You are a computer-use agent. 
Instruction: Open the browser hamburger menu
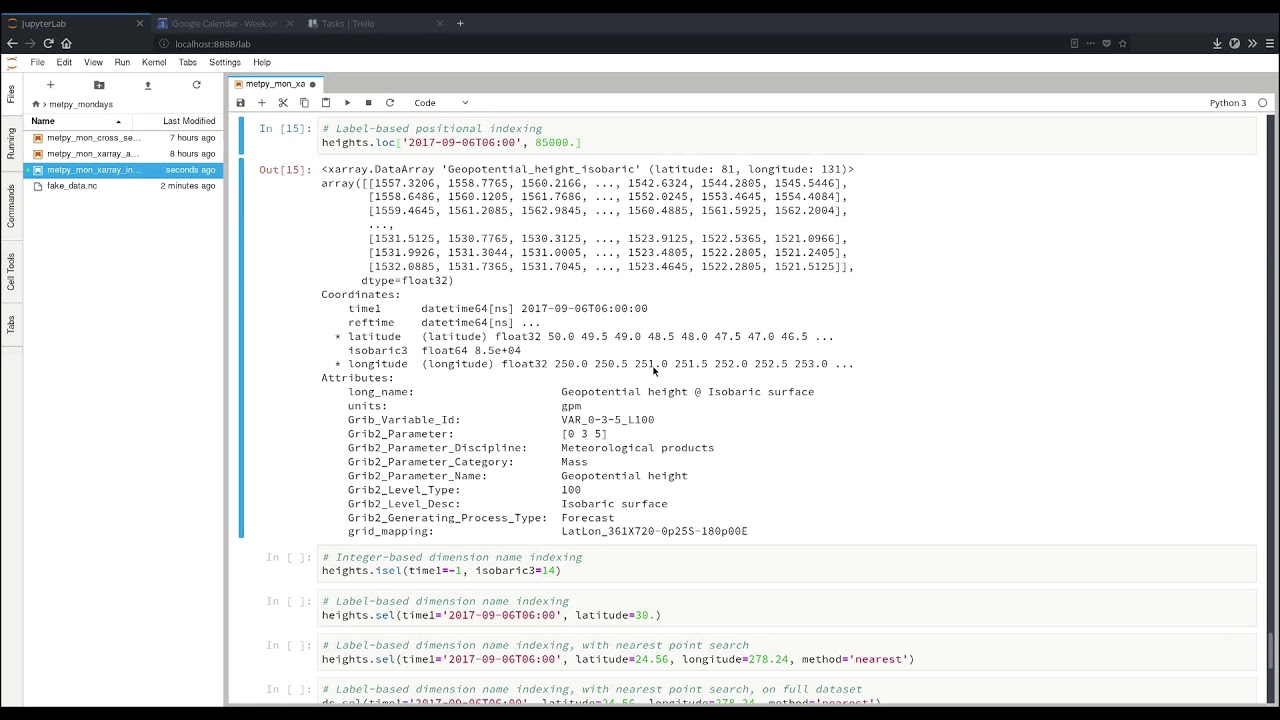click(1270, 43)
